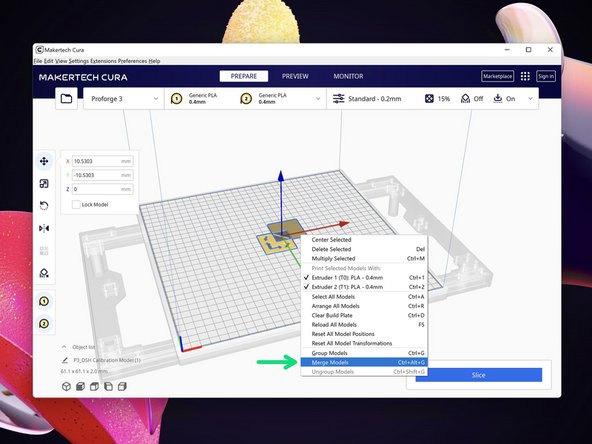Choose Reset All Model Transformations
Image resolution: width=592 pixels, height=444 pixels.
364,343
